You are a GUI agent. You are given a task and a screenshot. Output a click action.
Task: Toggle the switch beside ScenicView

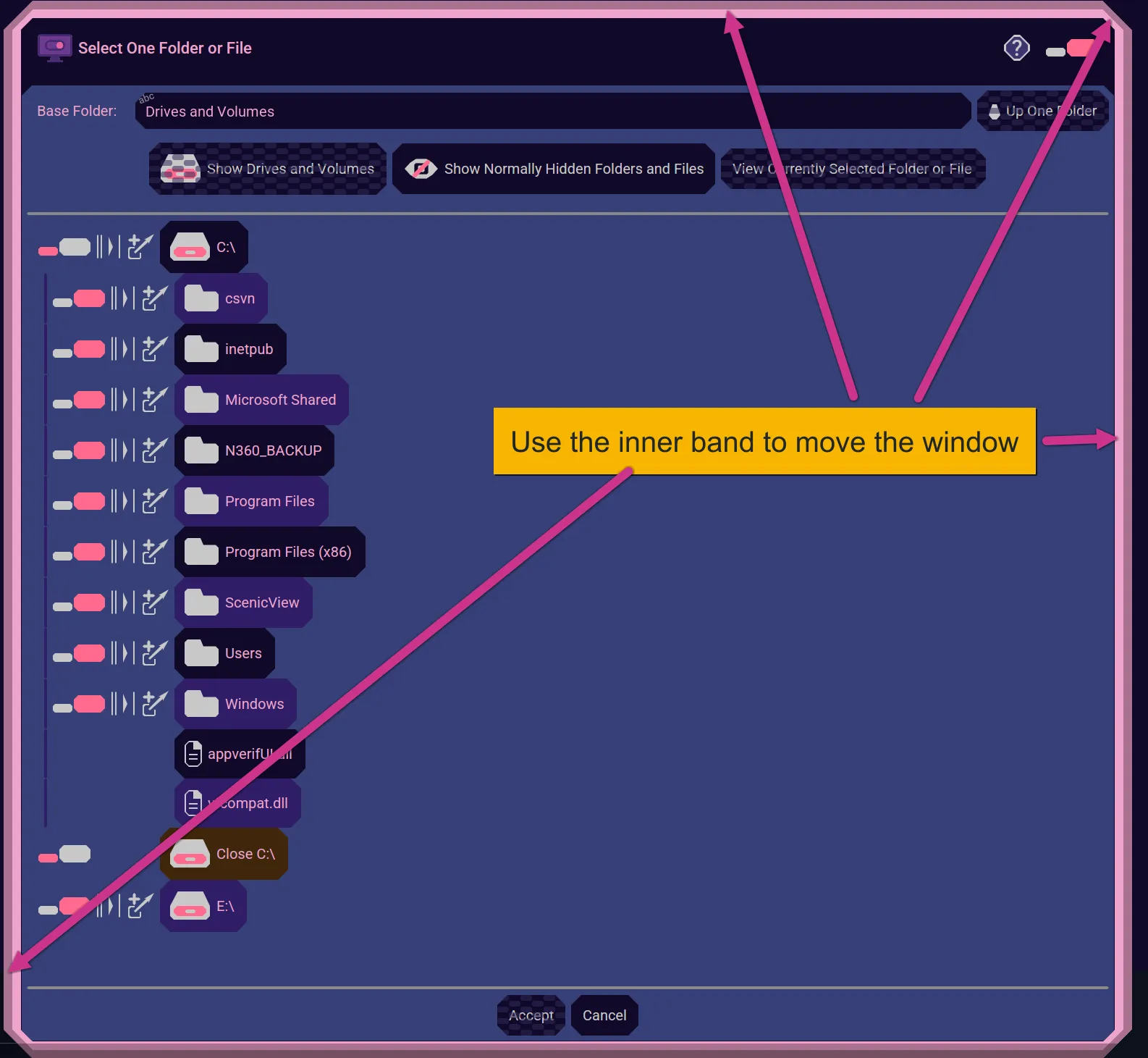click(79, 603)
